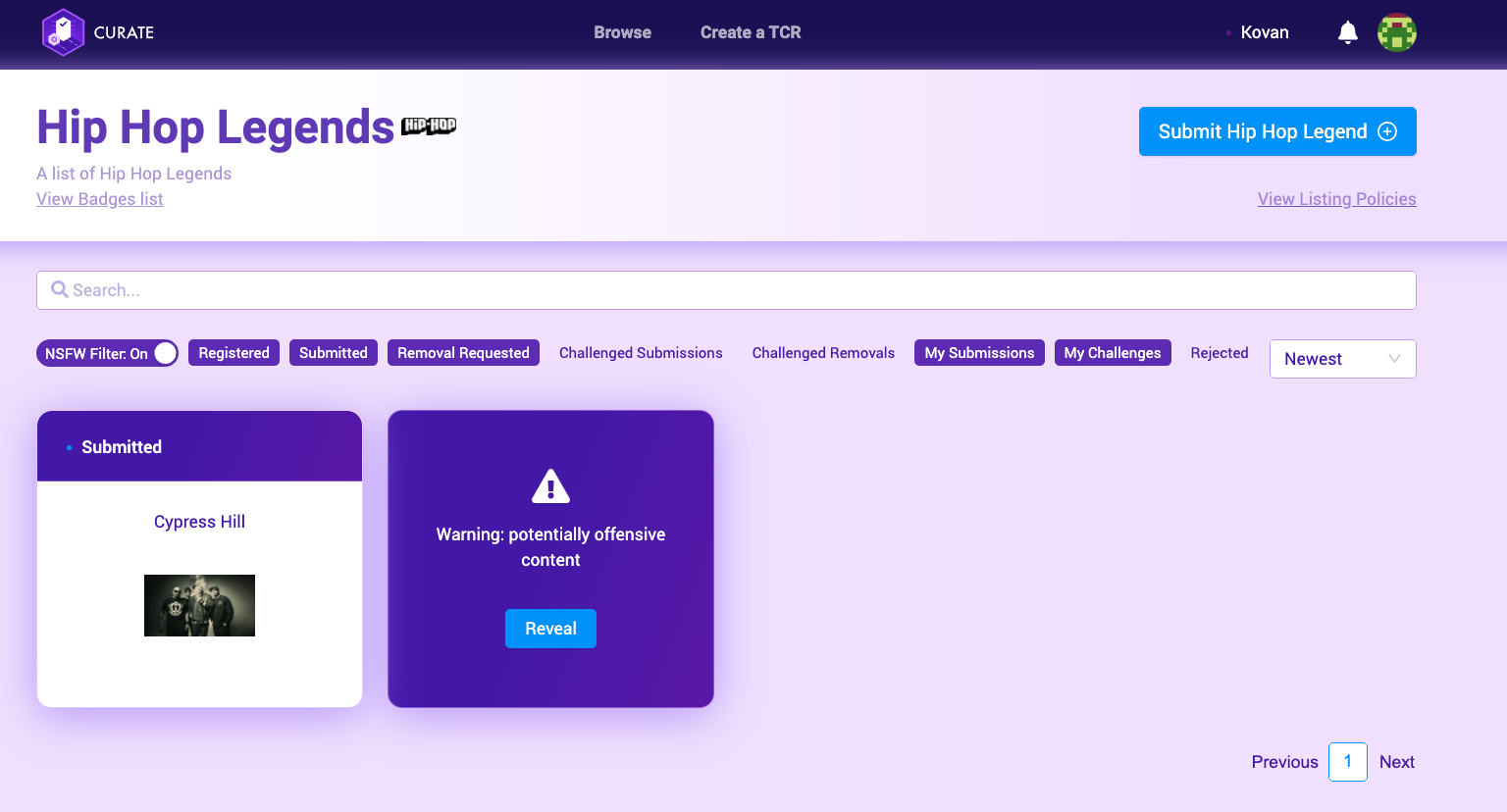Toggle the My Challenges filter tag
Viewport: 1507px width, 812px height.
pyautogui.click(x=1113, y=353)
